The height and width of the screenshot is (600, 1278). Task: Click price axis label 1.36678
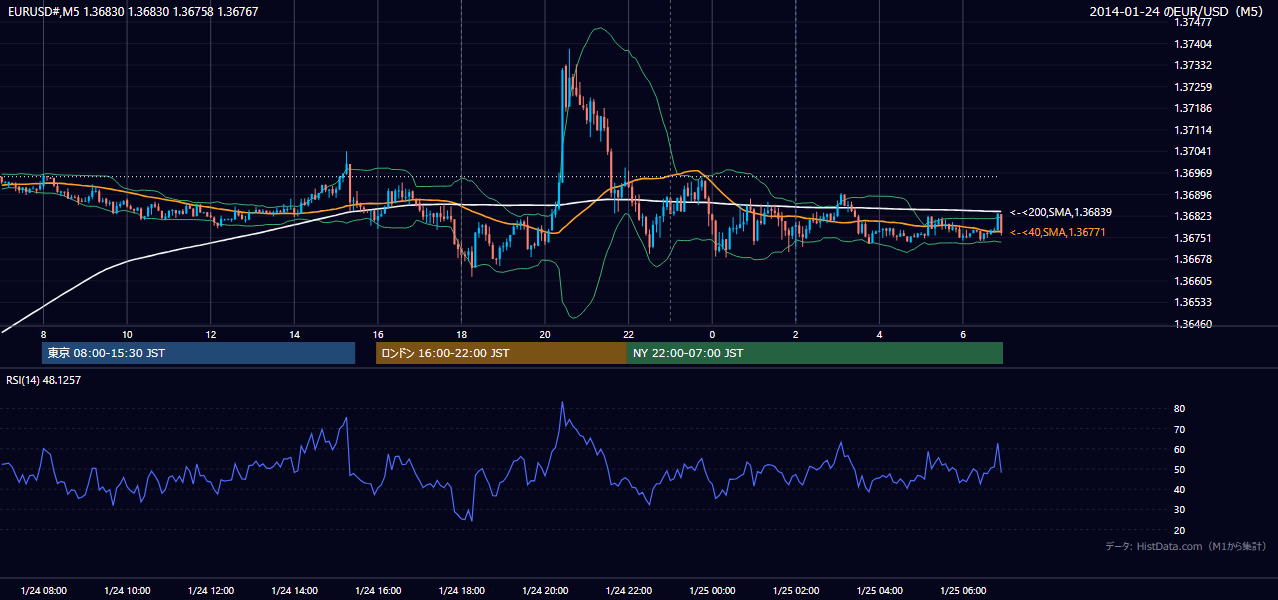[x=1193, y=259]
